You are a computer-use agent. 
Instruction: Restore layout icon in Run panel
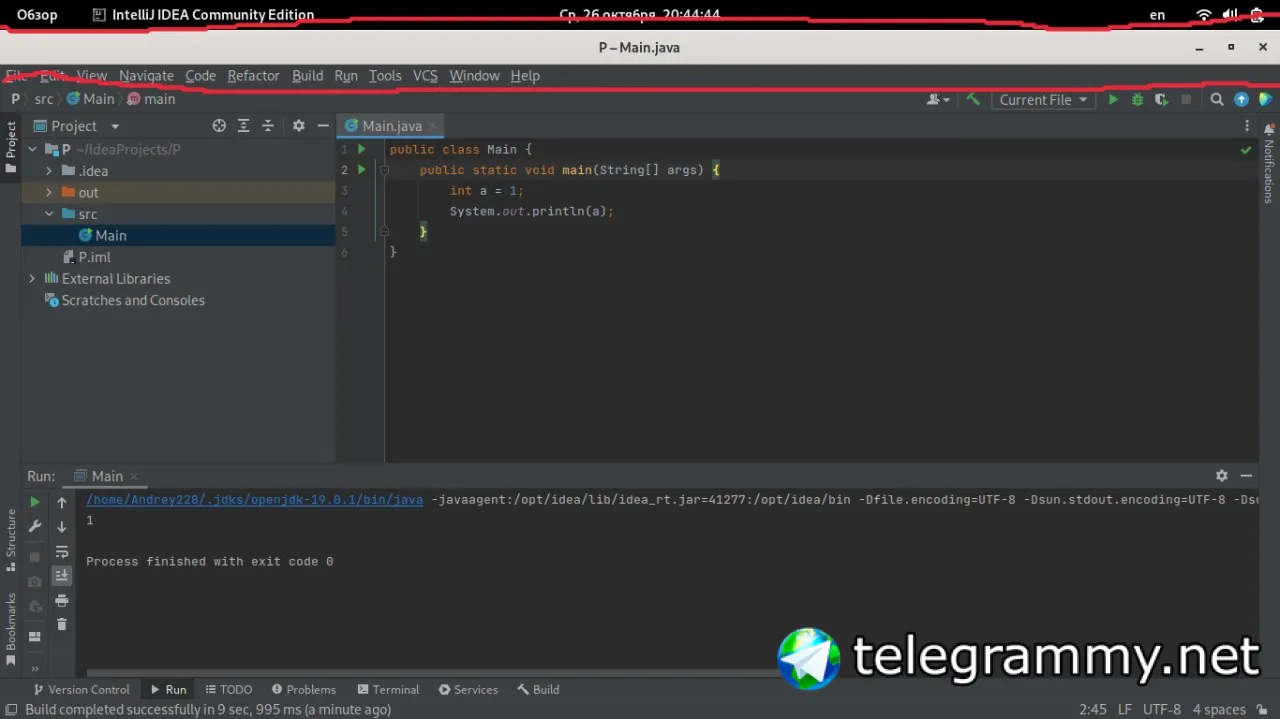point(35,637)
